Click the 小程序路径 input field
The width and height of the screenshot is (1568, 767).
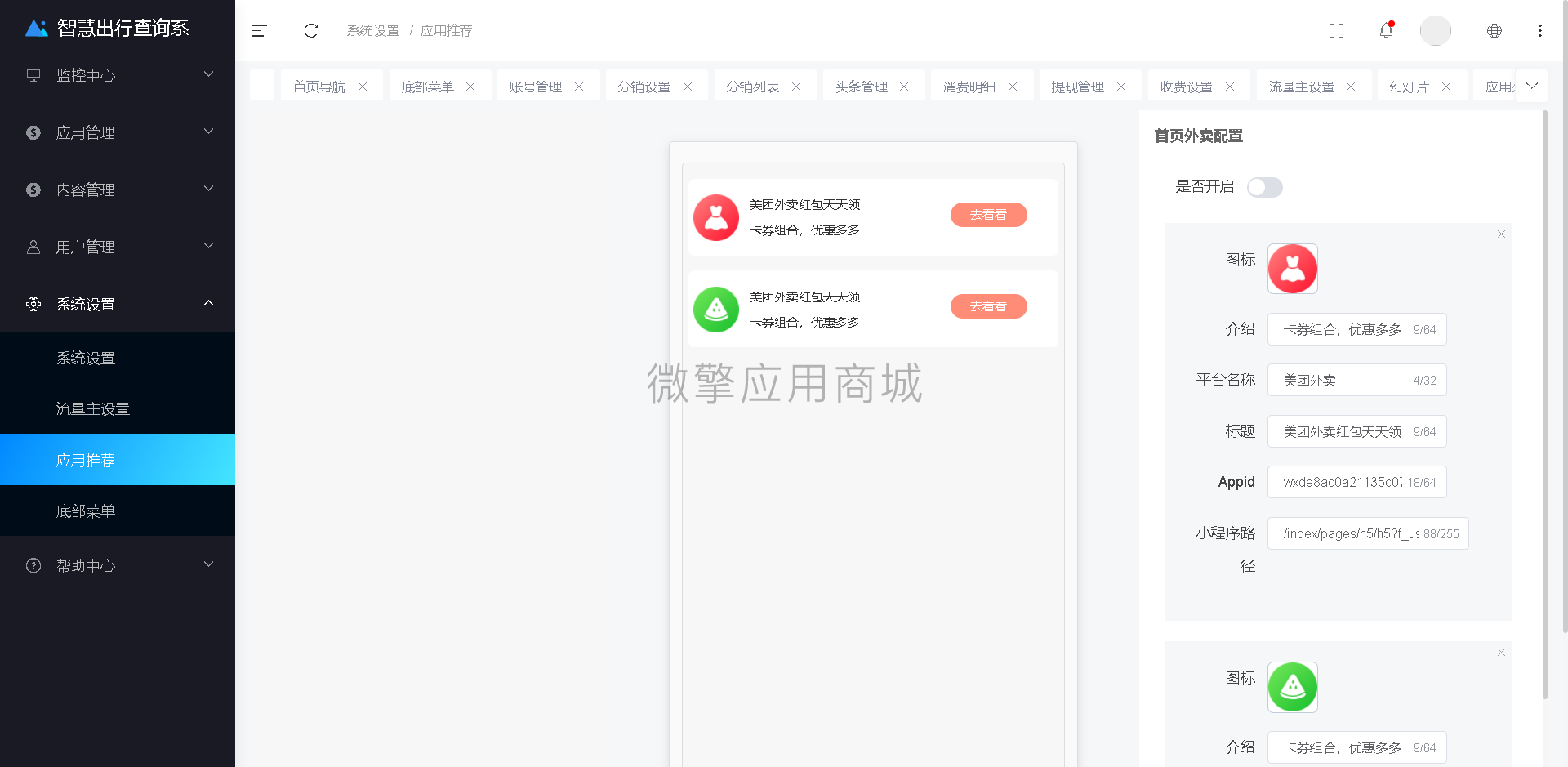[x=1368, y=533]
